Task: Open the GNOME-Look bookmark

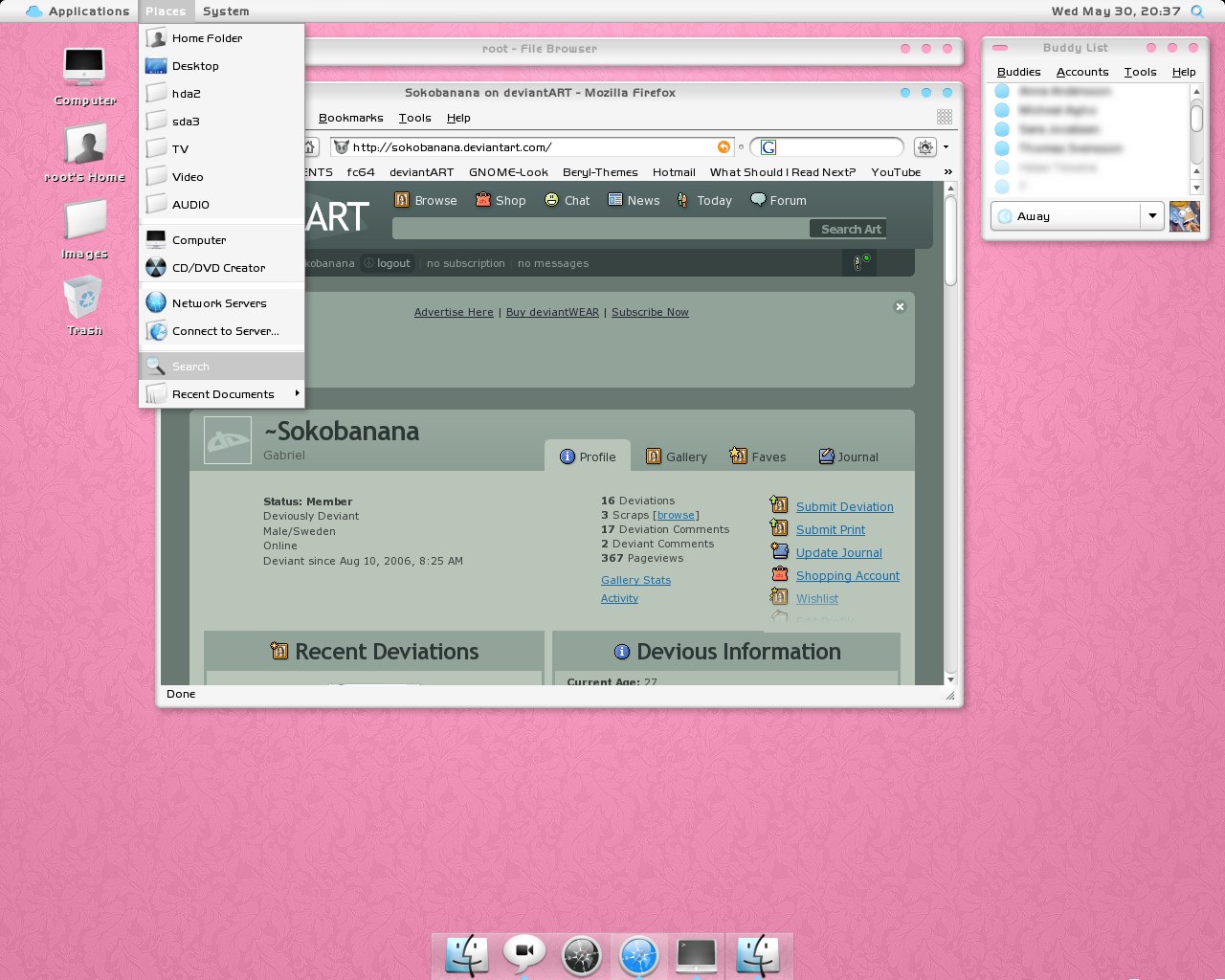Action: point(508,172)
